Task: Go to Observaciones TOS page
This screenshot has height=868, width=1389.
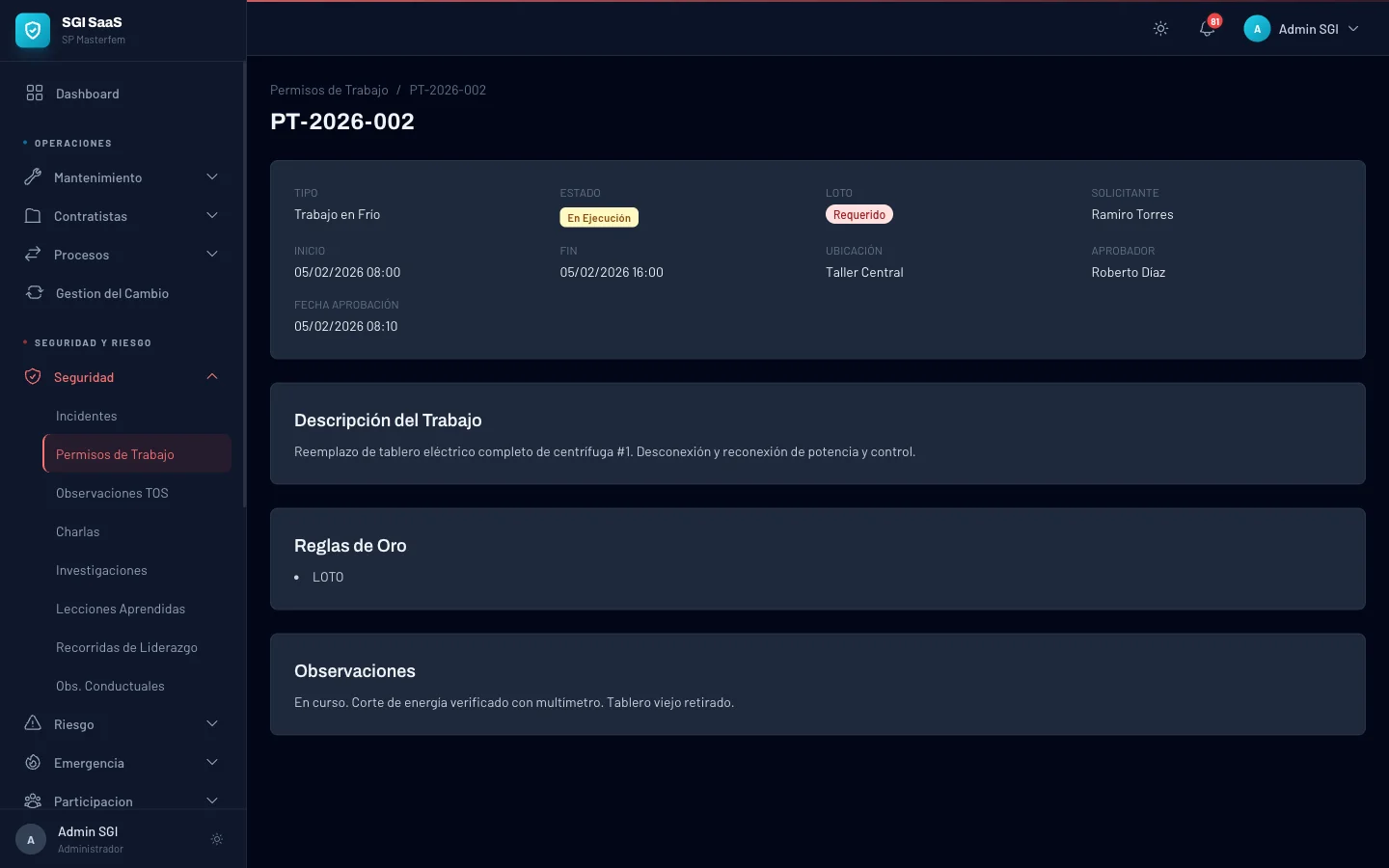Action: [112, 493]
